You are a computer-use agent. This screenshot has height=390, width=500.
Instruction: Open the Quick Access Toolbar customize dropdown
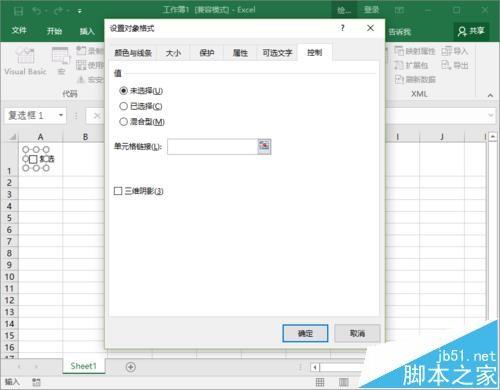click(80, 11)
